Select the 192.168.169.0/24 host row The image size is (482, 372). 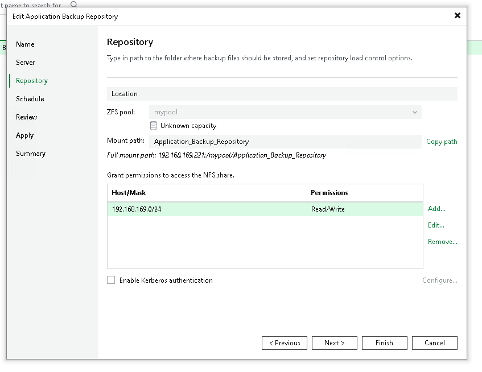coord(265,209)
